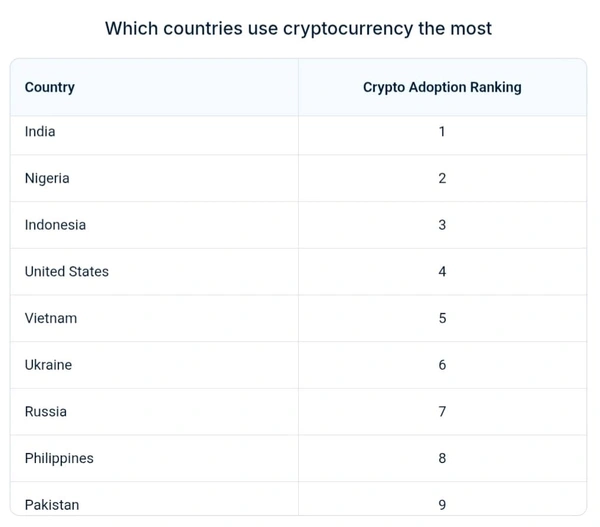
Task: Click ranking number 2 for Nigeria
Action: [442, 178]
